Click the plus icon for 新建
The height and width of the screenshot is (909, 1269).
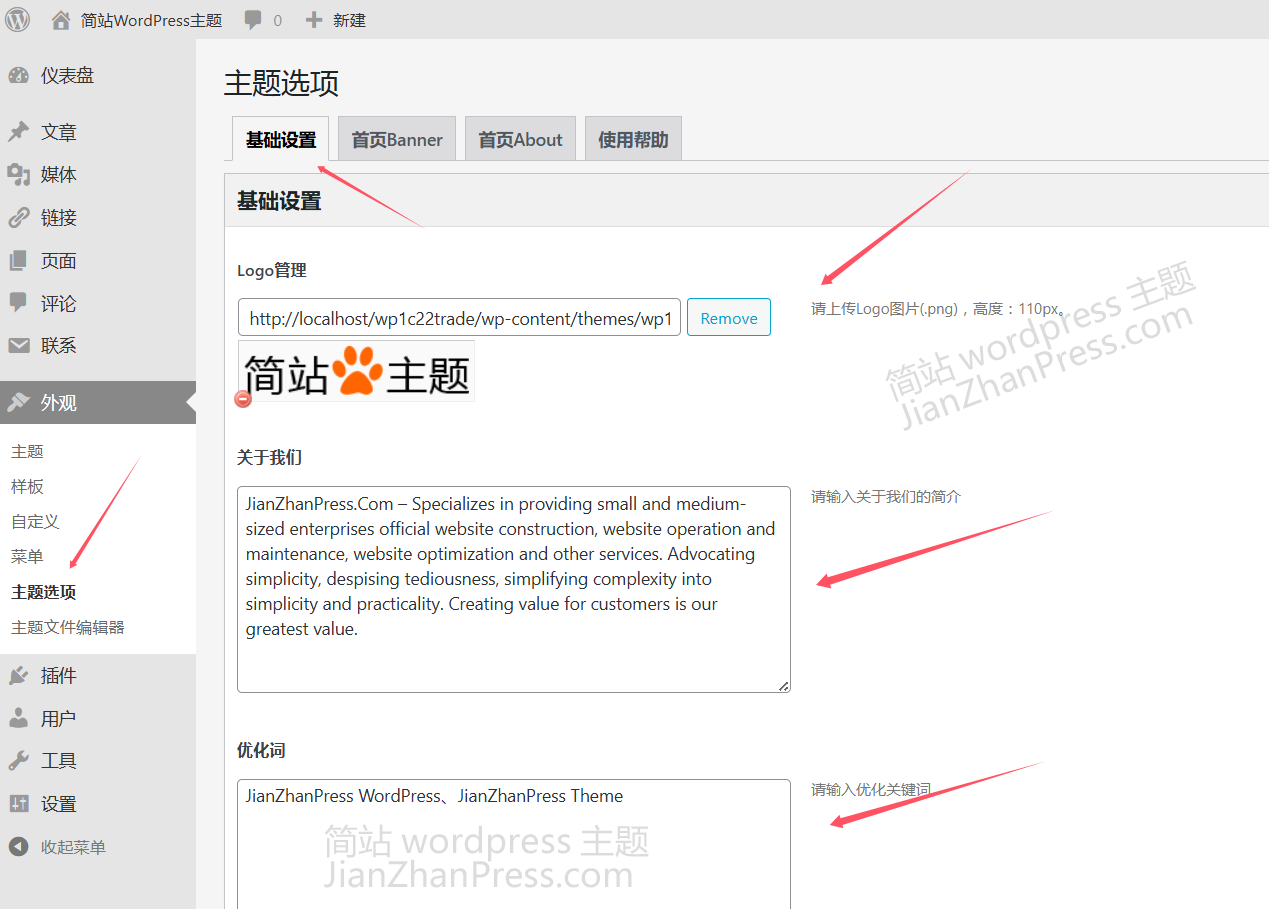[x=314, y=20]
